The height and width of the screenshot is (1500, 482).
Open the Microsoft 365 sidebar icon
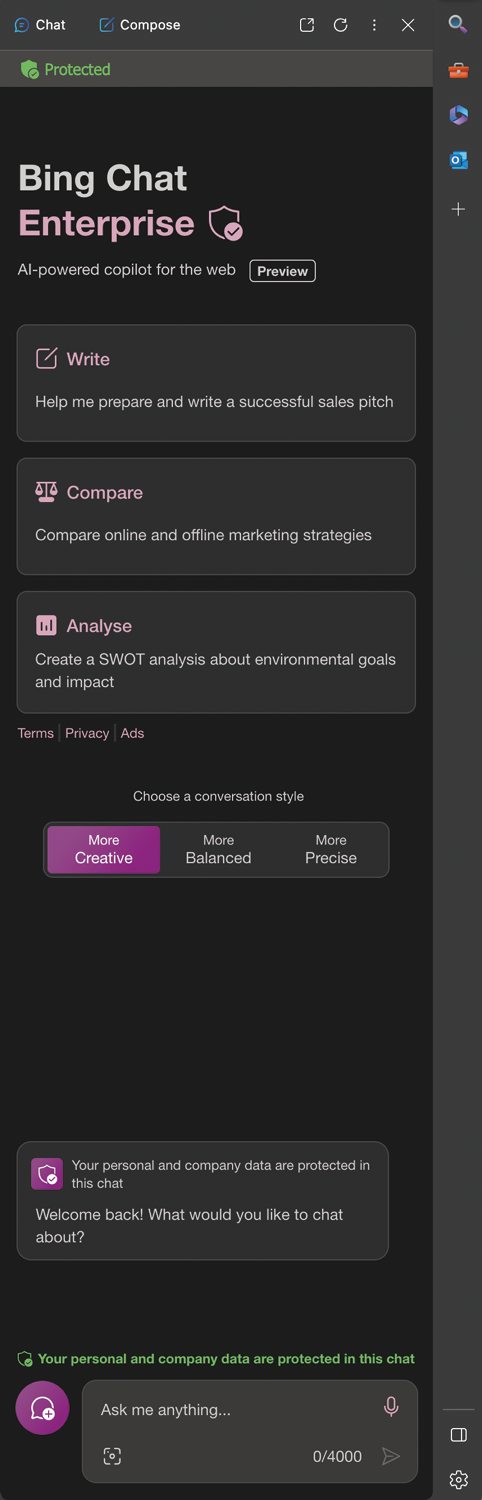(x=459, y=115)
